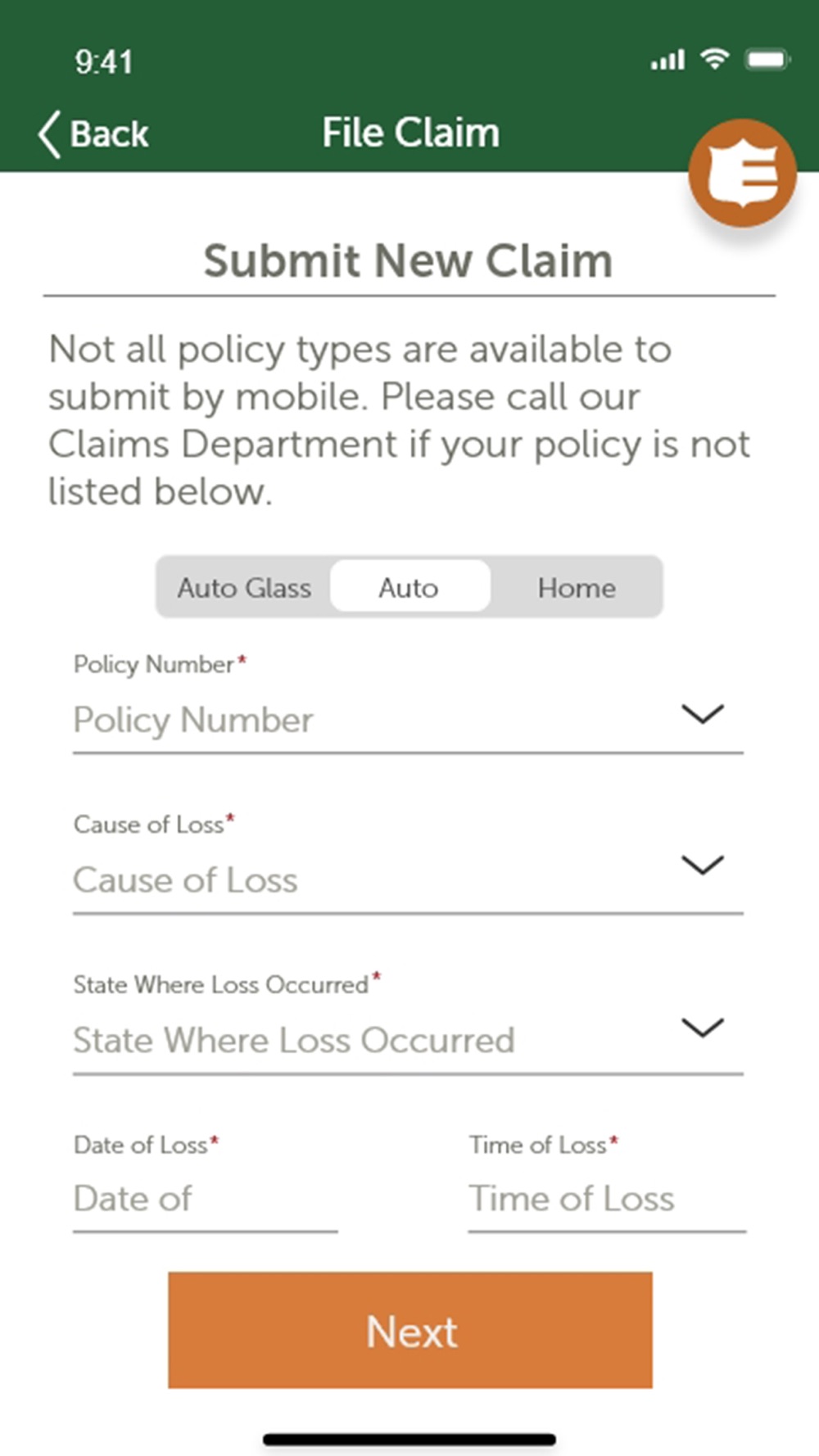Tap the Next button
The image size is (819, 1456).
[410, 1330]
